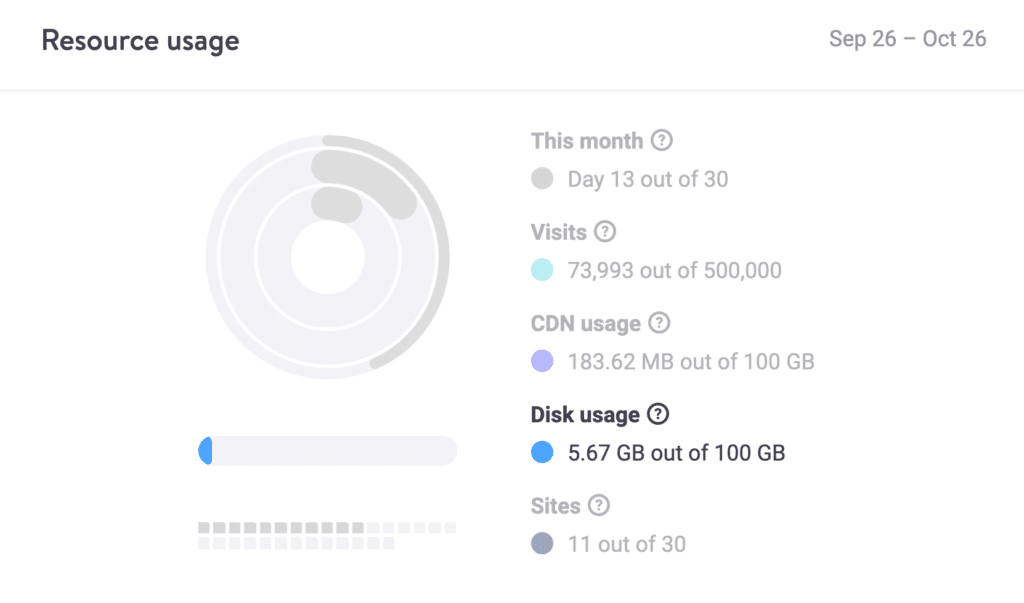Click the disk usage progress bar
The width and height of the screenshot is (1024, 603).
(327, 451)
